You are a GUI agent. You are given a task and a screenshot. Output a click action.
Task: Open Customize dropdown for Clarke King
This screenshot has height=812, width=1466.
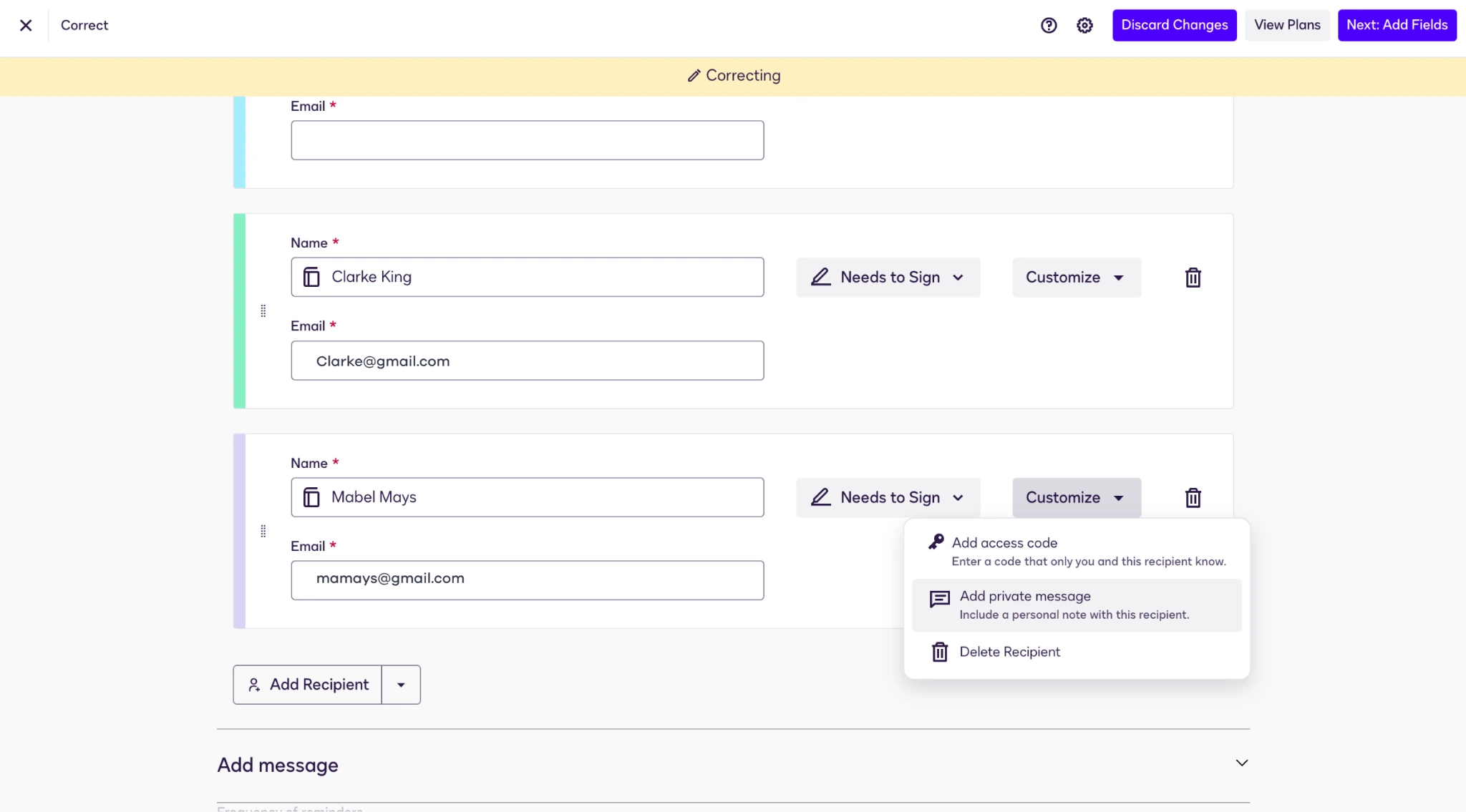coord(1076,278)
